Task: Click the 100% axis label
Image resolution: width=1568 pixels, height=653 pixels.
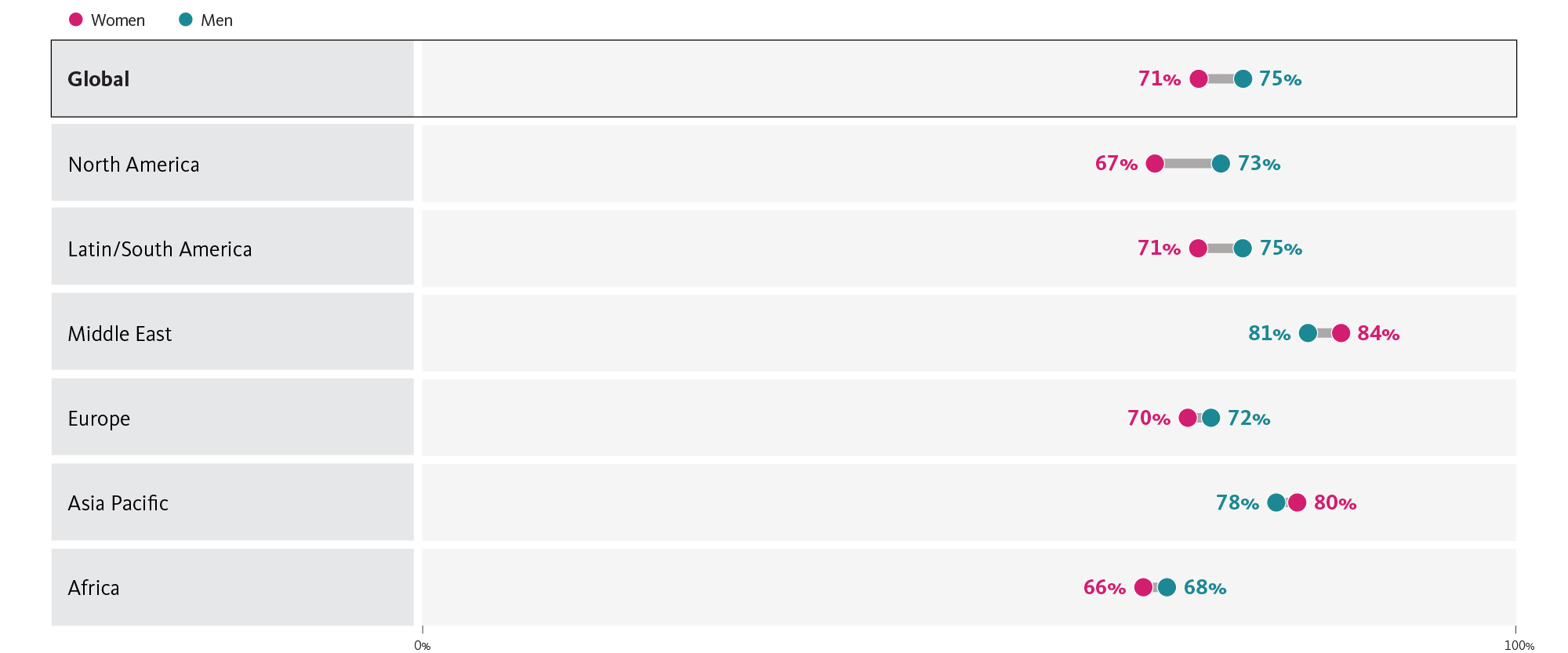Action: [x=1519, y=646]
